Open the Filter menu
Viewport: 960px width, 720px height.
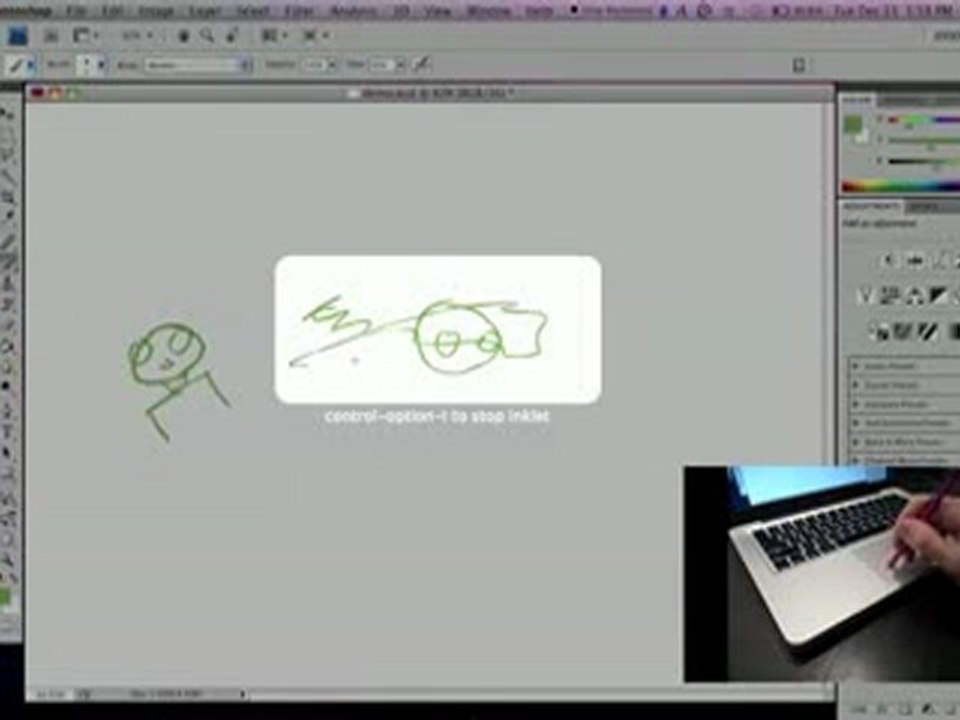pos(300,11)
